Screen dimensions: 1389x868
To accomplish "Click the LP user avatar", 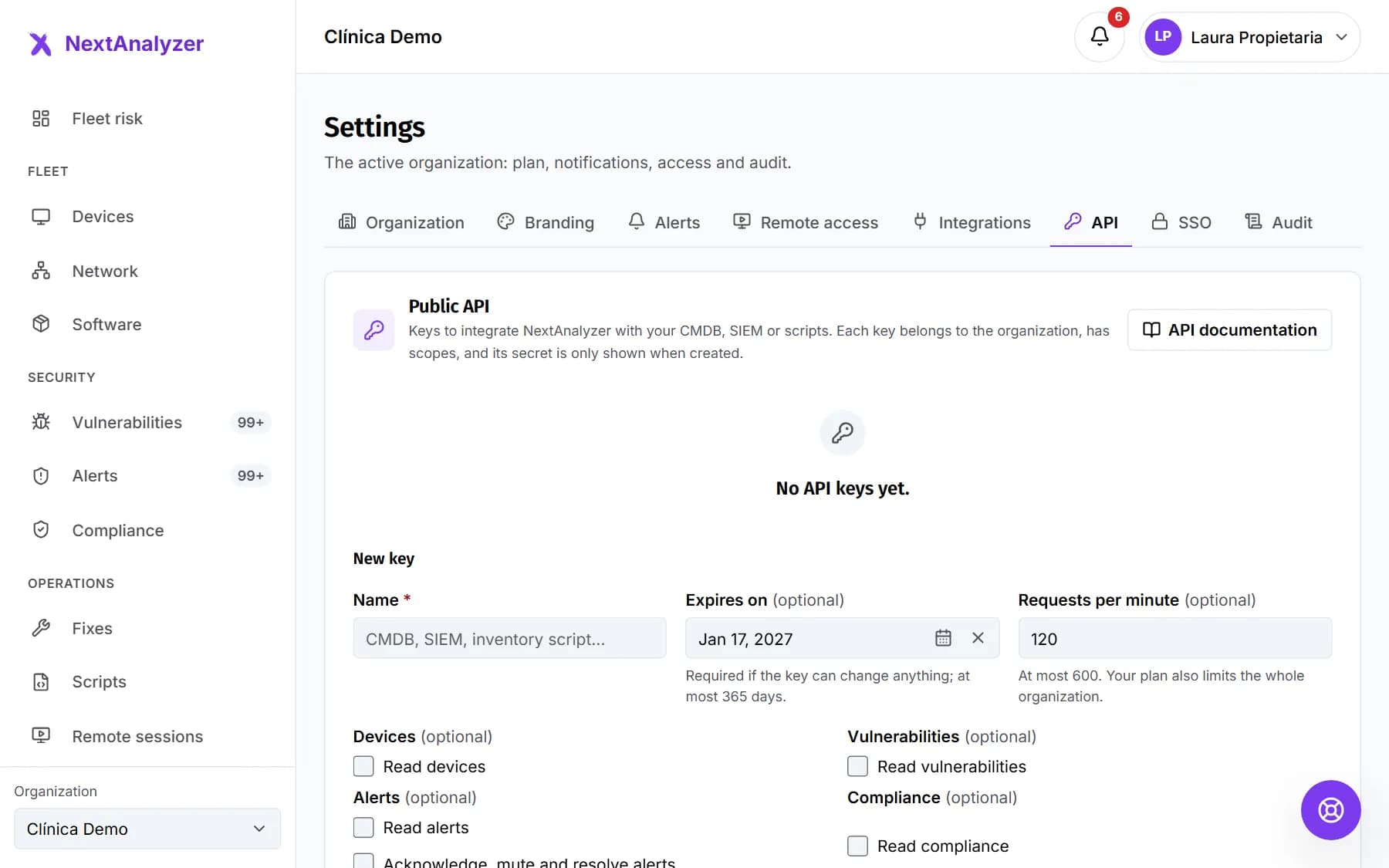I will [1163, 37].
